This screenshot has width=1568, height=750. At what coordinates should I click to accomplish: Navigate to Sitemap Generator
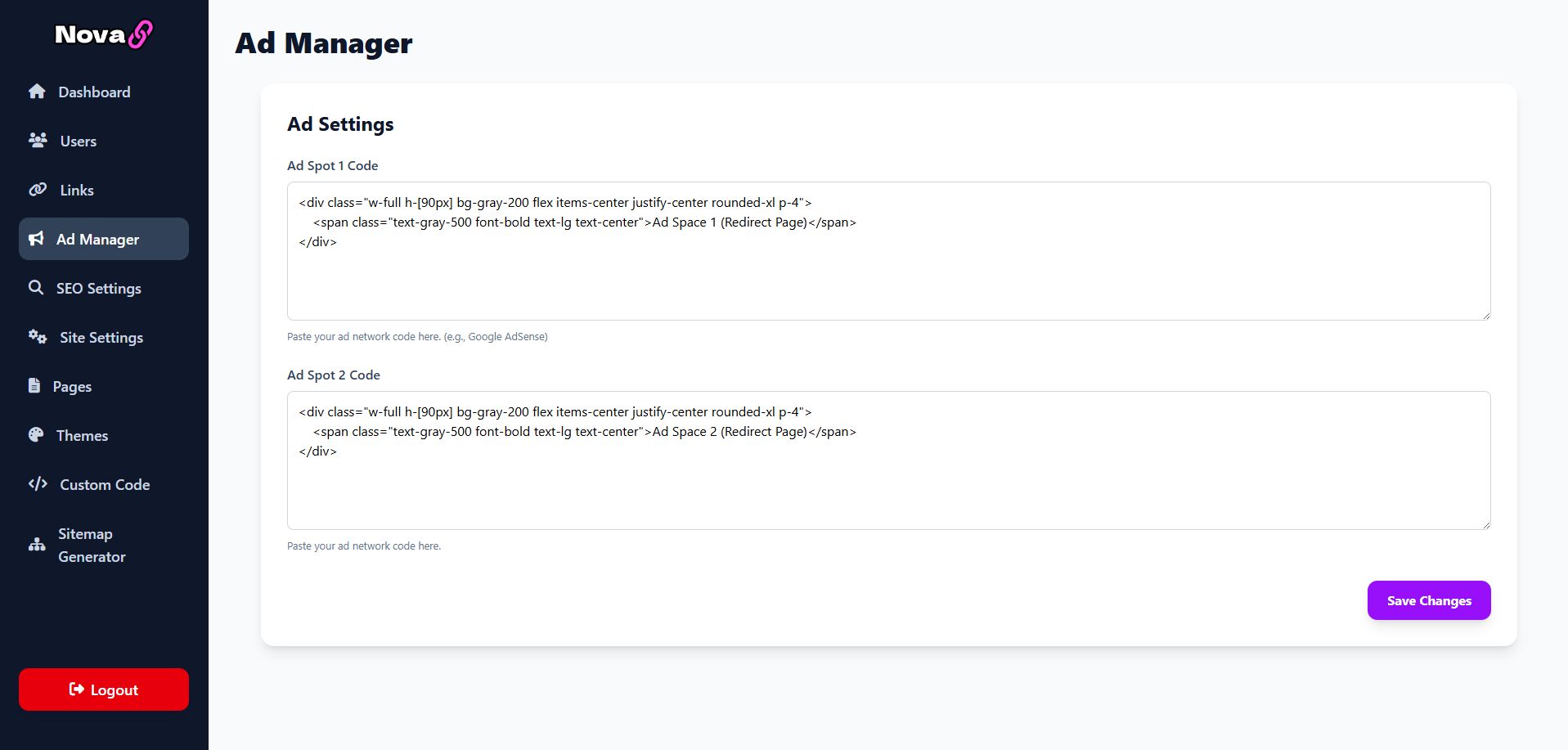[91, 546]
